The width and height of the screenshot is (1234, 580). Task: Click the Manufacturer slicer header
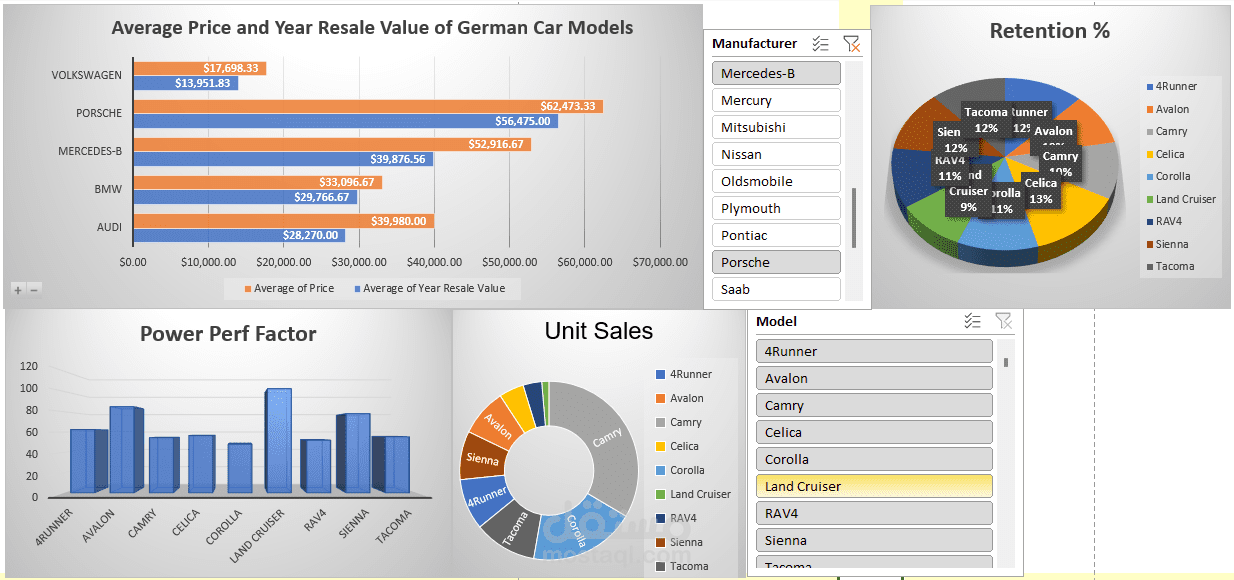coord(755,43)
